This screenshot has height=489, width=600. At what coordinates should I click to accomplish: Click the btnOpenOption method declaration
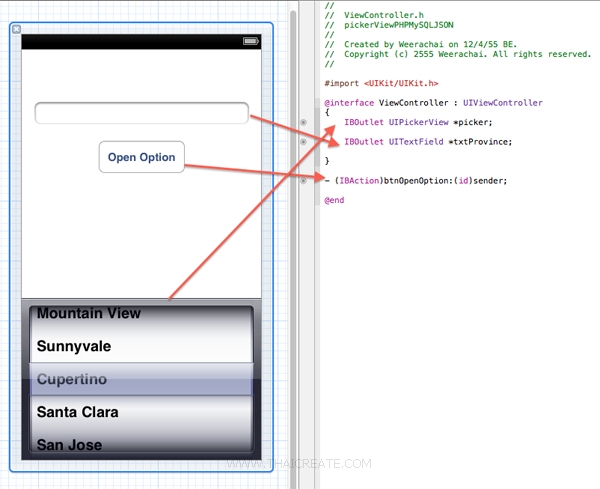[416, 181]
